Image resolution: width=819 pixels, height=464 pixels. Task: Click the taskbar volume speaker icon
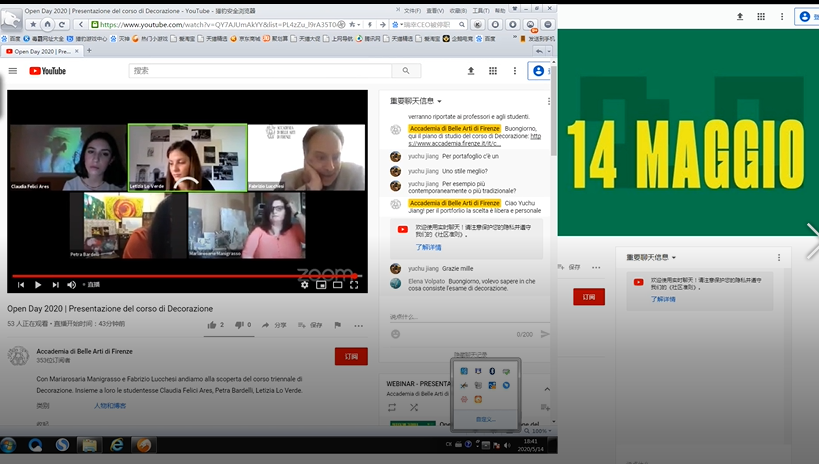(x=507, y=445)
